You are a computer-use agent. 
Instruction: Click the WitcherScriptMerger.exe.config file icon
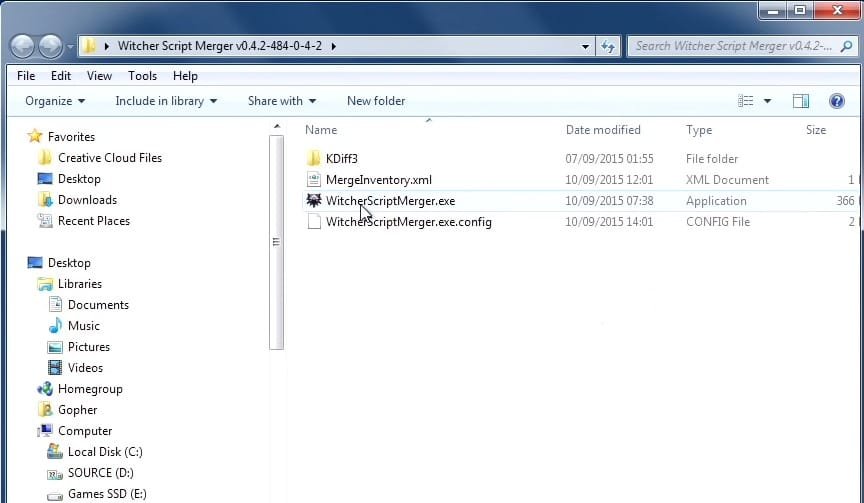point(314,222)
